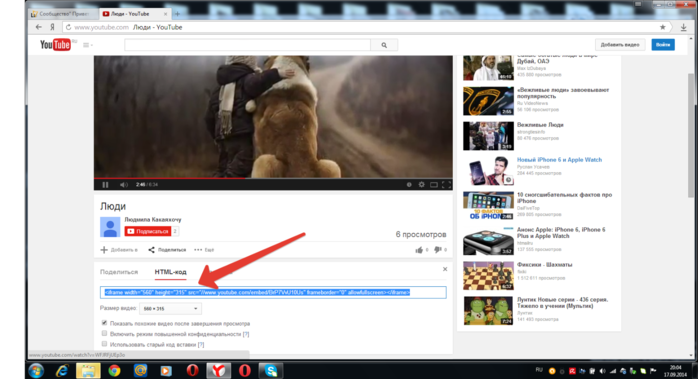Click the blue Войти sign-in button
This screenshot has height=379, width=698.
[663, 45]
